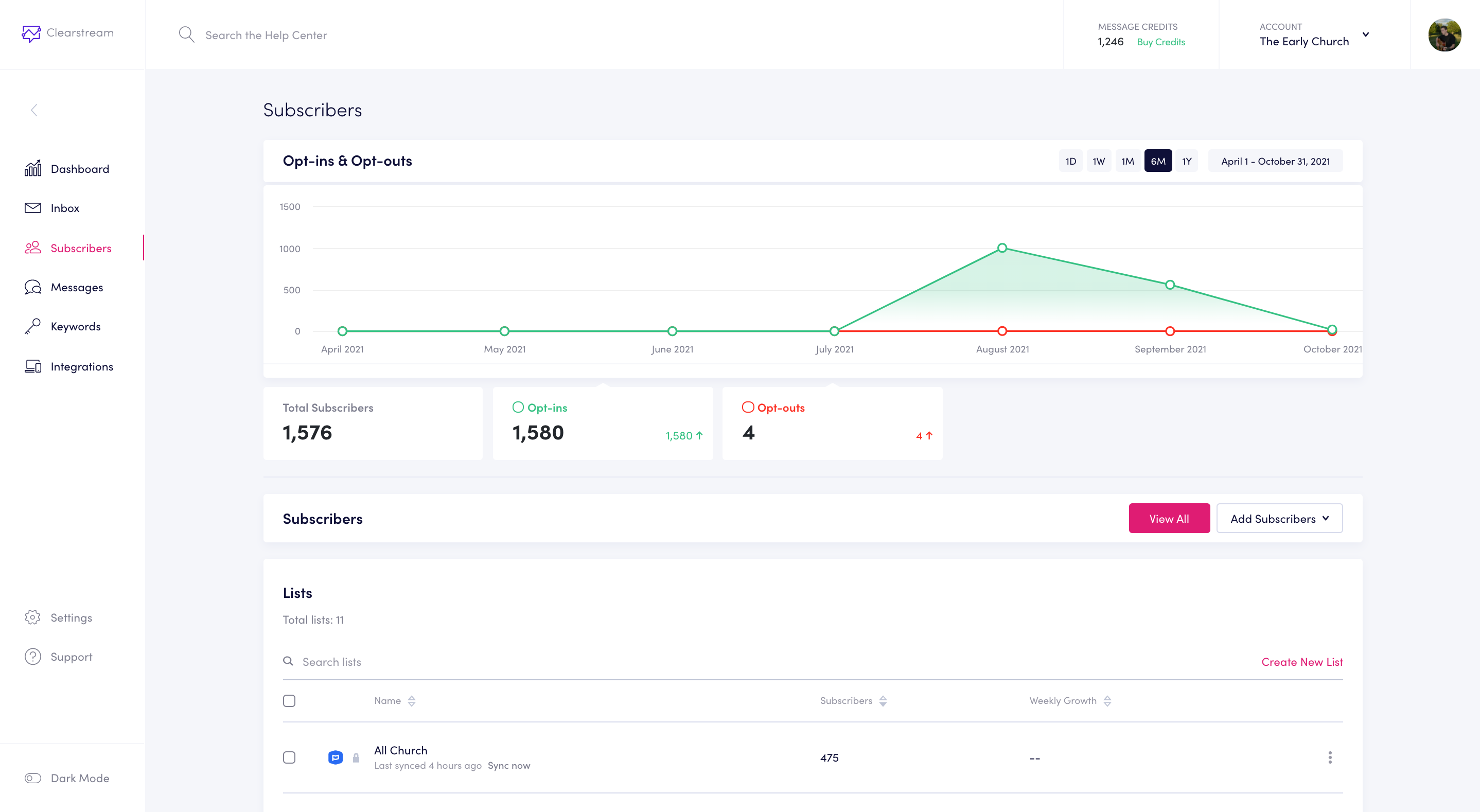Open Support question mark icon

pyautogui.click(x=33, y=656)
